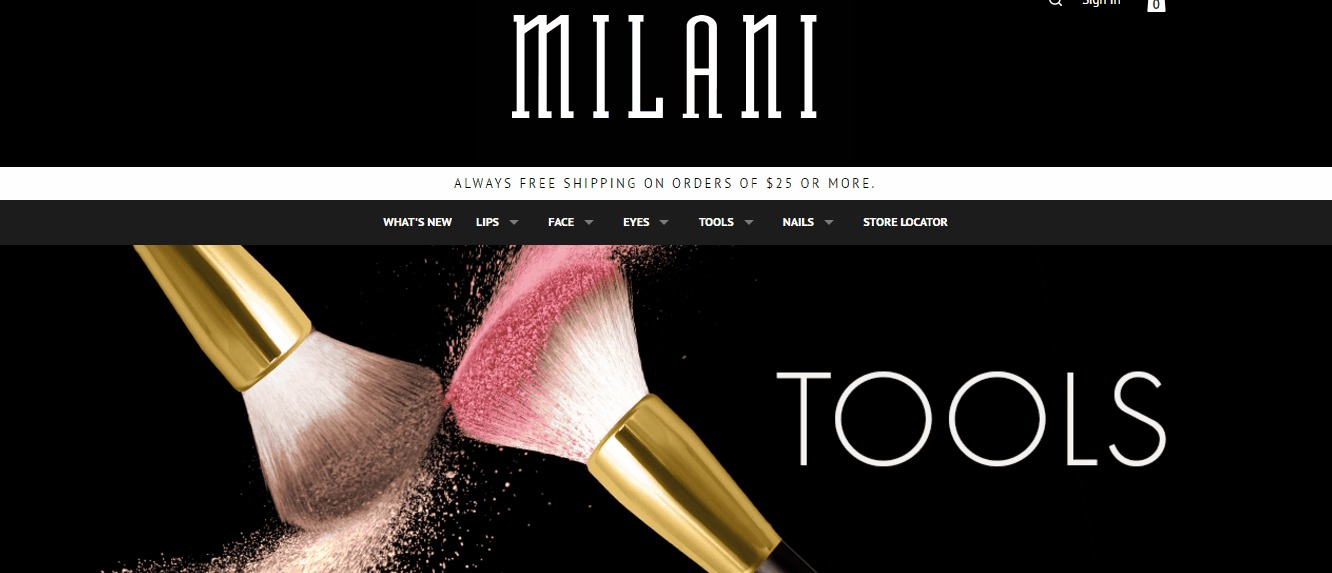Image resolution: width=1332 pixels, height=573 pixels.
Task: Expand the Eyes dropdown arrow
Action: 664,223
